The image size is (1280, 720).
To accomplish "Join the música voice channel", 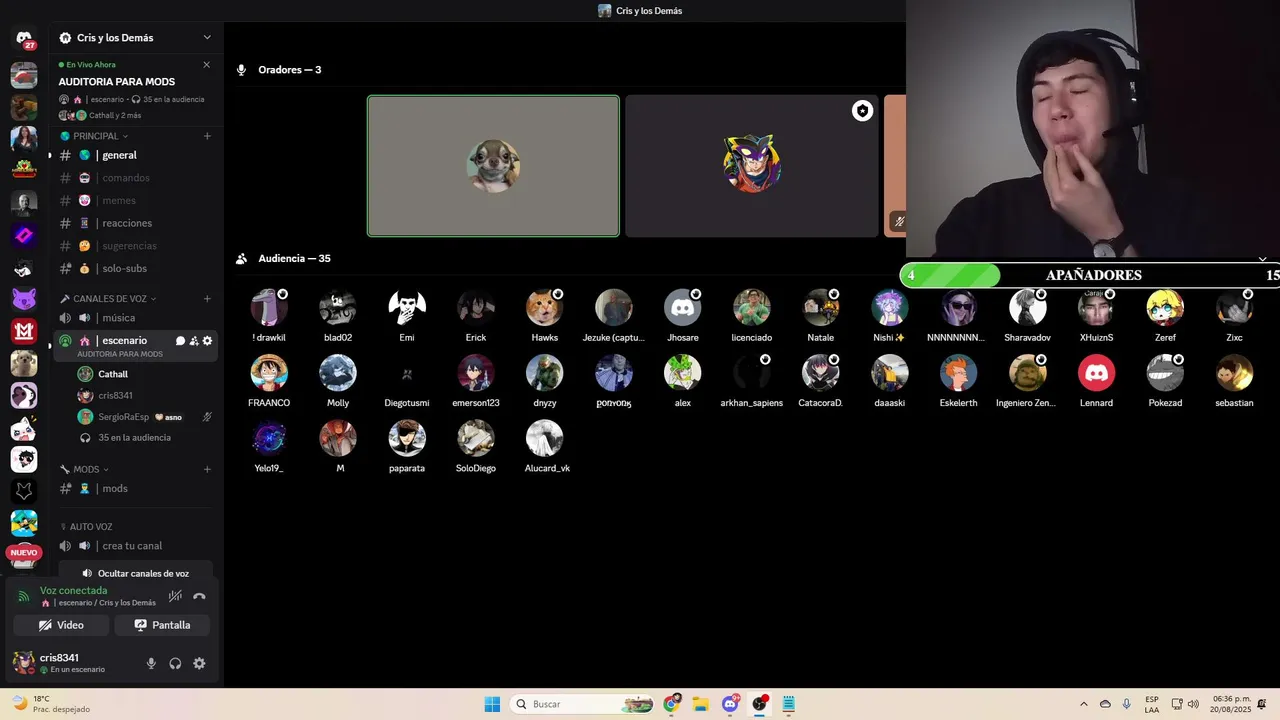I will pyautogui.click(x=135, y=318).
